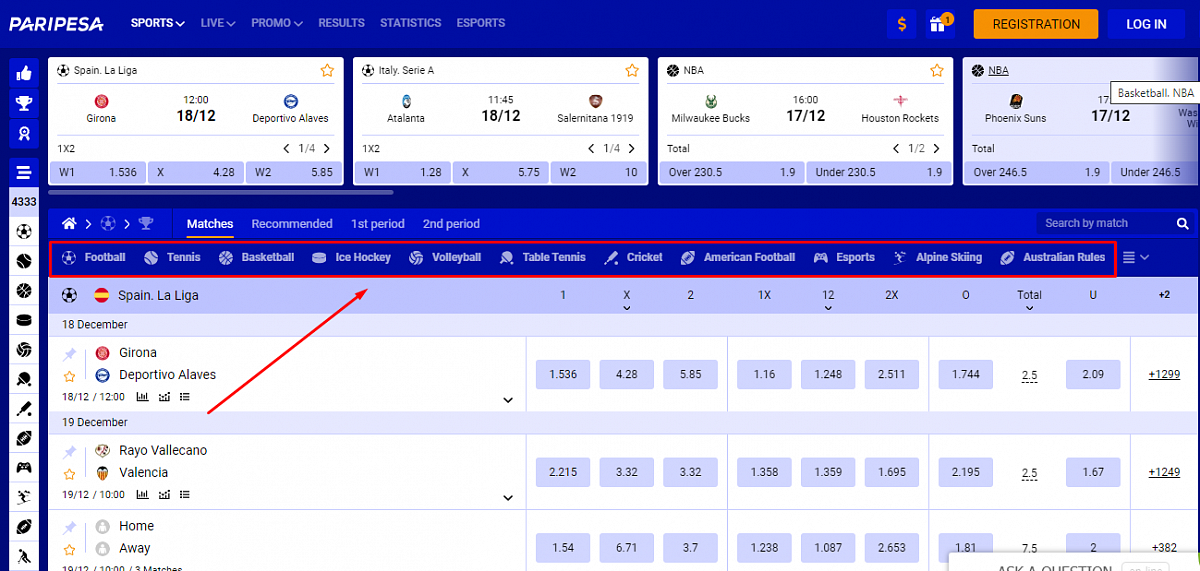
Task: Open the dollar payments icon
Action: click(x=902, y=24)
